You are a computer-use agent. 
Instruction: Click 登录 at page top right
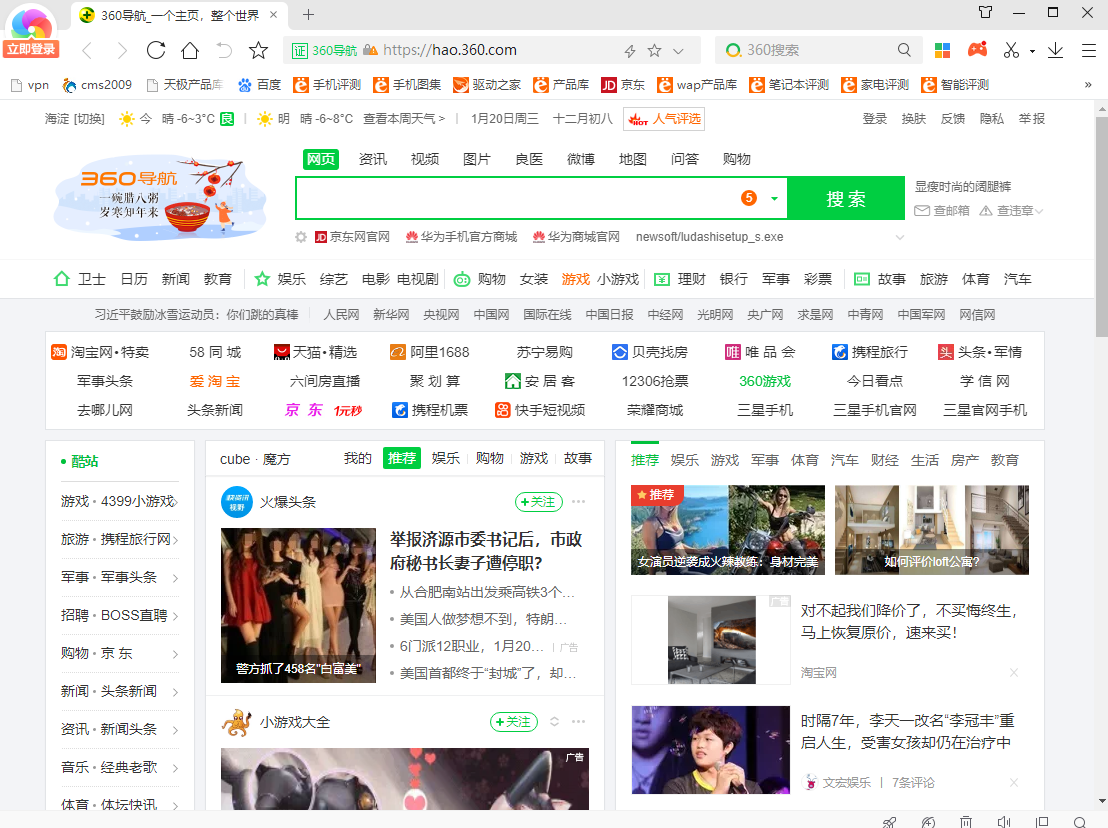tap(875, 119)
